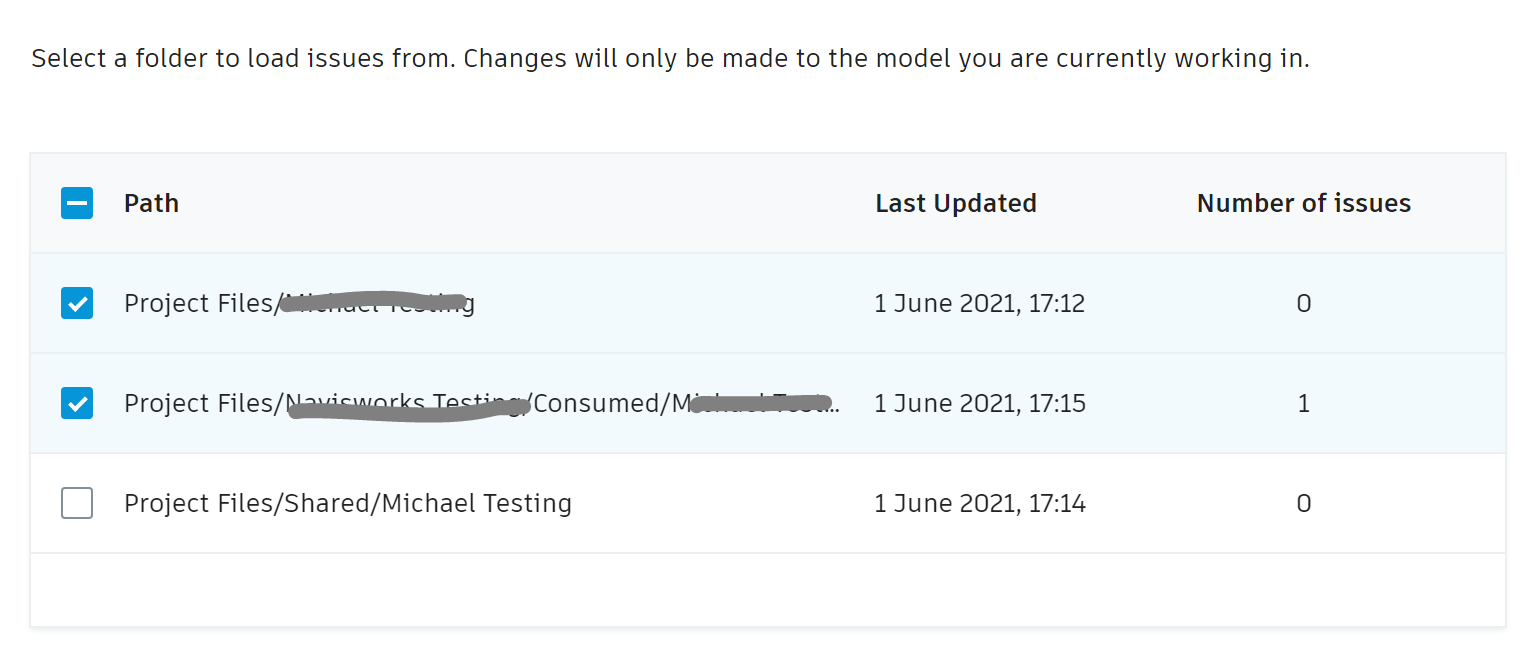The image size is (1523, 652).
Task: Click the zero issues count on last row
Action: 1303,503
